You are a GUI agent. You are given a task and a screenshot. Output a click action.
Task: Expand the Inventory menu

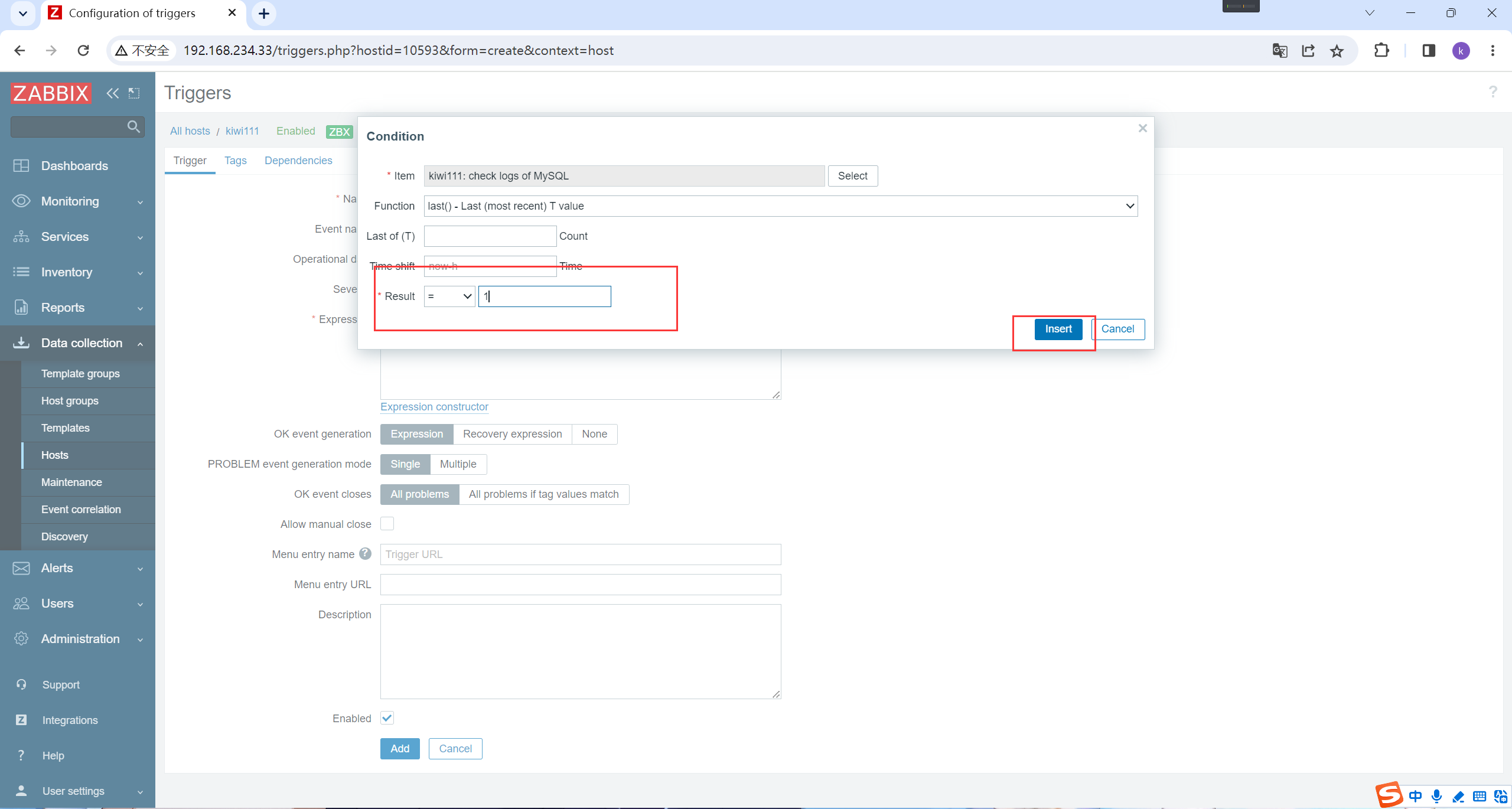coord(77,272)
